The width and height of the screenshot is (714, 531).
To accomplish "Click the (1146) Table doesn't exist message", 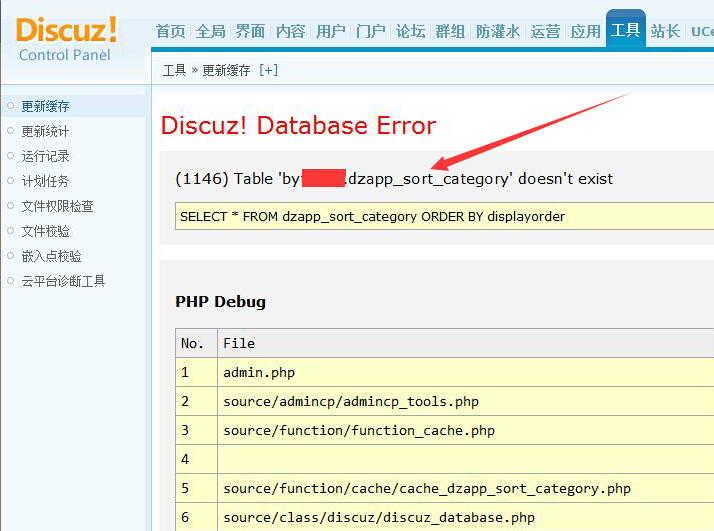I will [x=394, y=179].
